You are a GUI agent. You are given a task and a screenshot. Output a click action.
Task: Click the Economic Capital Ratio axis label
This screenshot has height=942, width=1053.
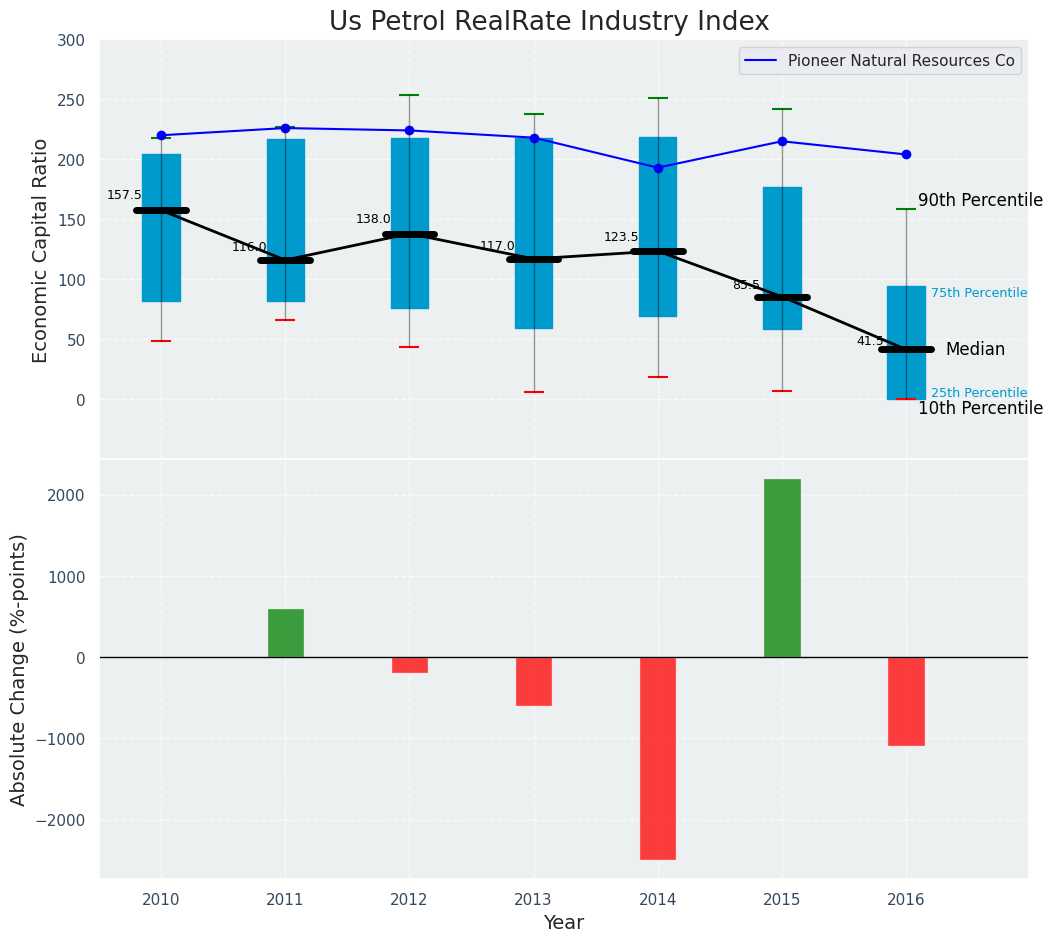(41, 250)
